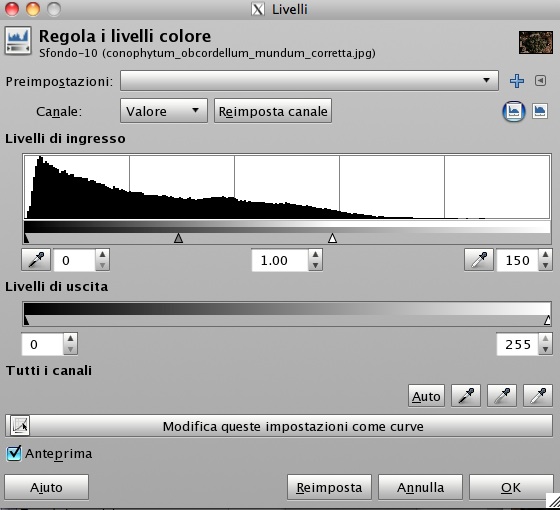Toggle the Anteprima checkbox
The image size is (560, 510).
14,454
